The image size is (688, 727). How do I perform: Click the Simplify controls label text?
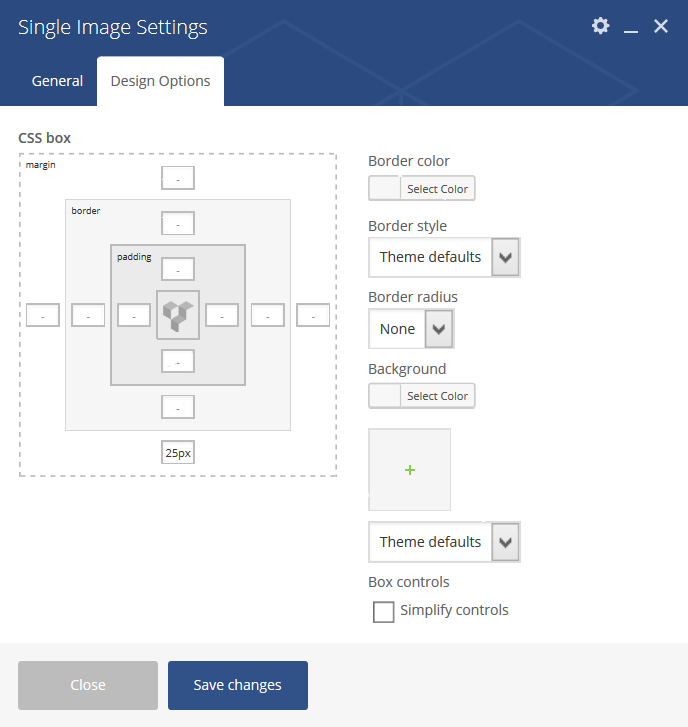(x=454, y=610)
